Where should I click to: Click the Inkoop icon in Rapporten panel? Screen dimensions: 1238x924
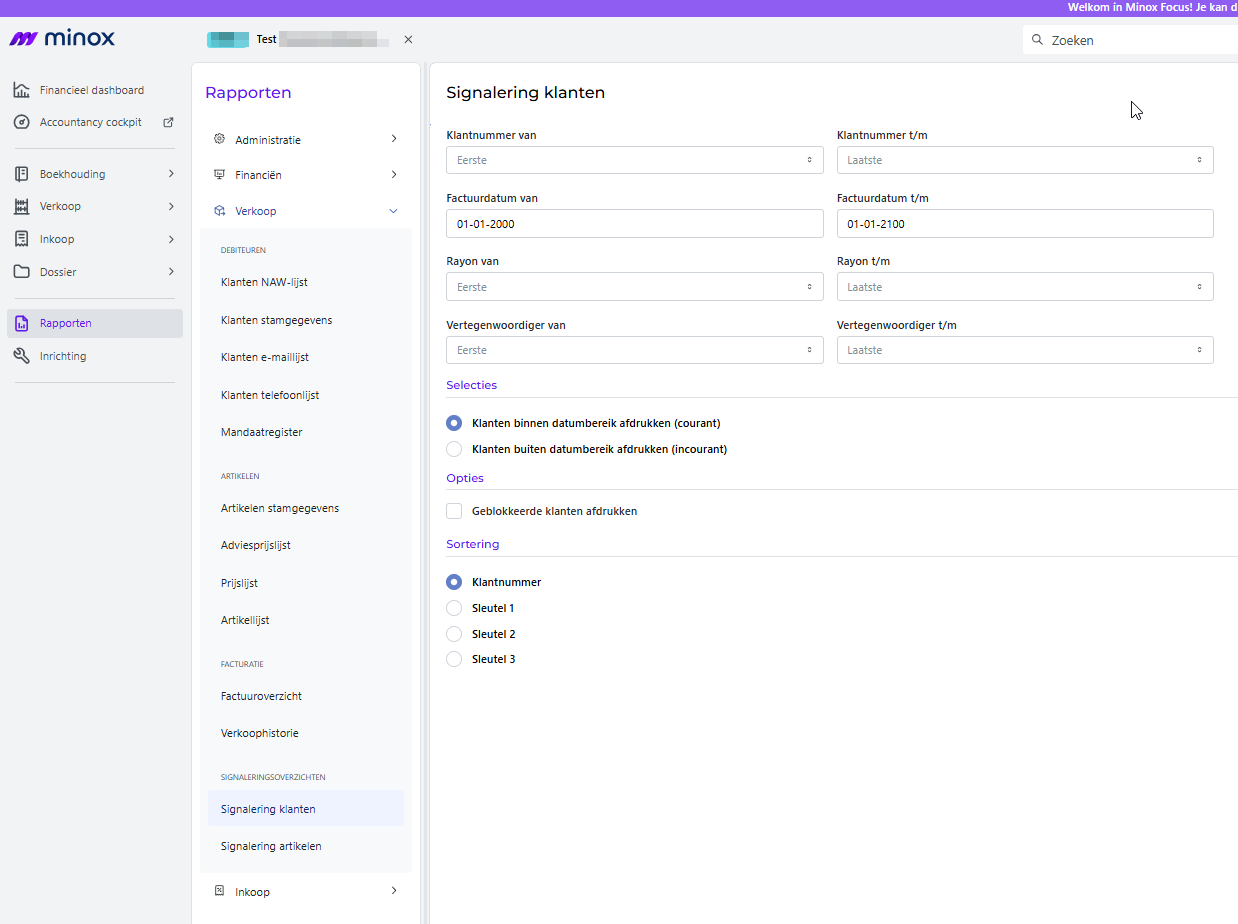219,891
